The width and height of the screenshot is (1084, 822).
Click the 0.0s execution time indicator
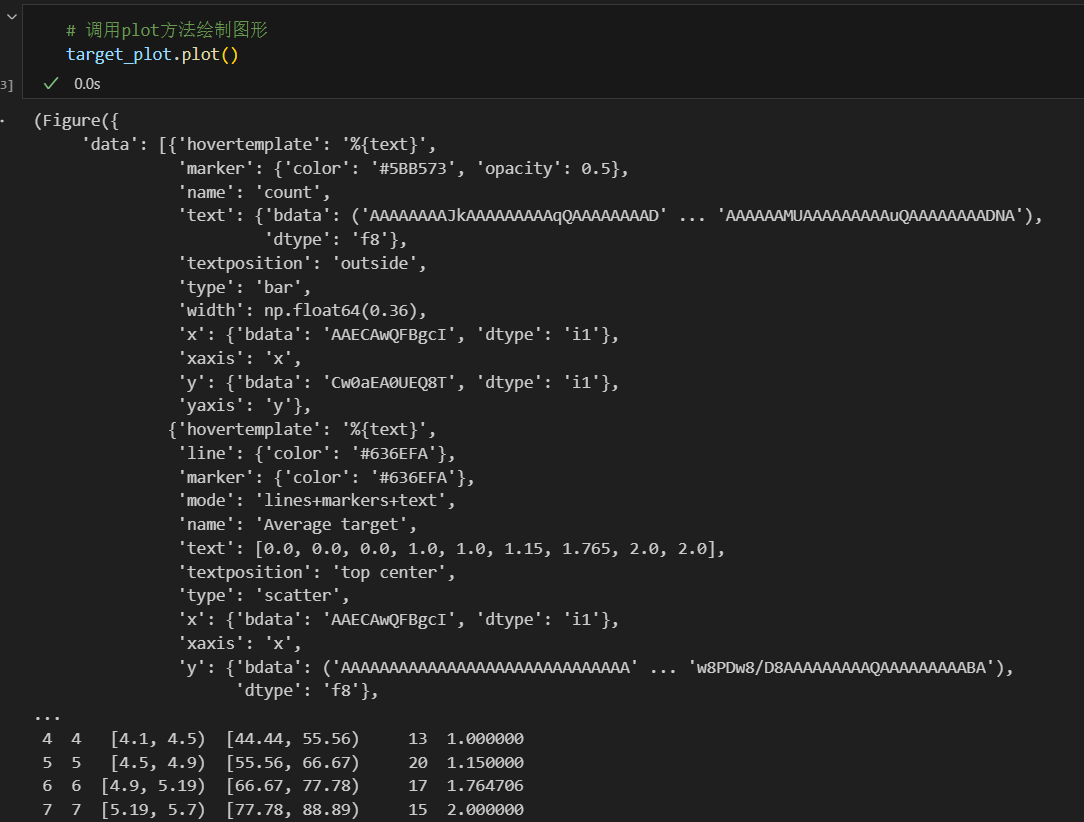click(x=85, y=83)
